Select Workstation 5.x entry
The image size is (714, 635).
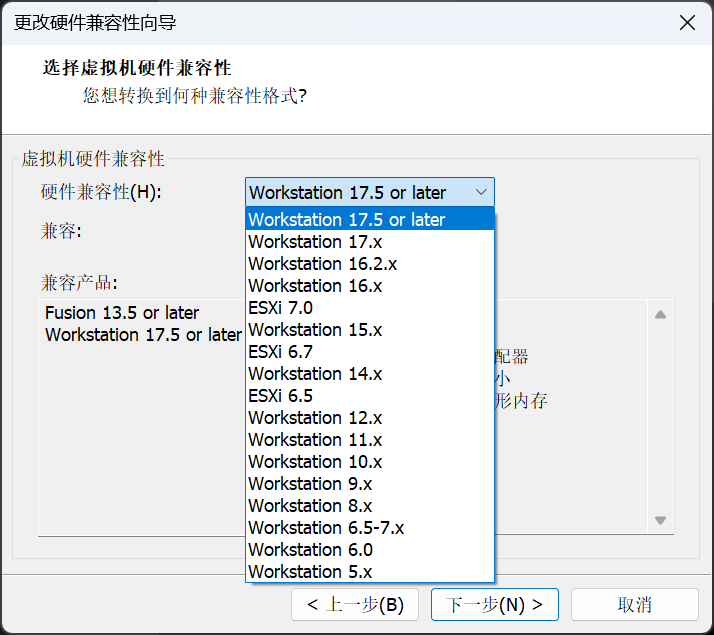[370, 572]
